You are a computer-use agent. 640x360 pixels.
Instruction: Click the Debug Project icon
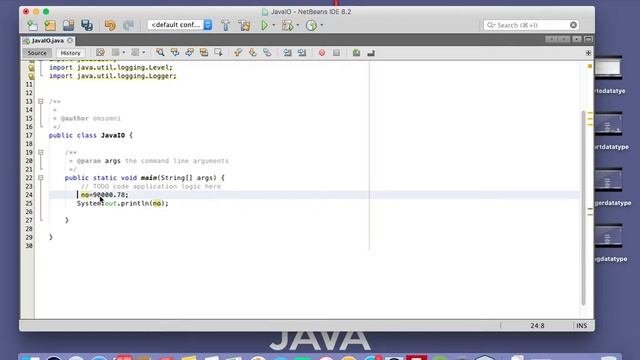(x=288, y=25)
